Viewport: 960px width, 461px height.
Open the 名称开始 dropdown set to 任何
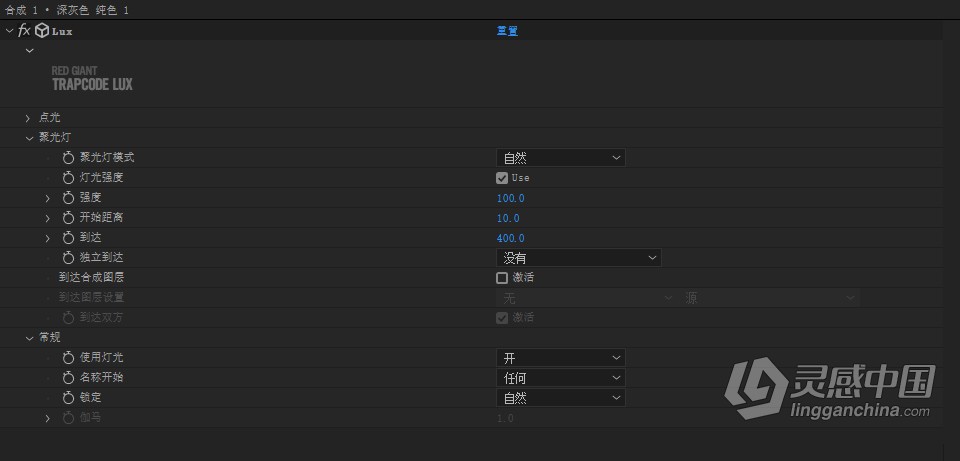tap(560, 378)
